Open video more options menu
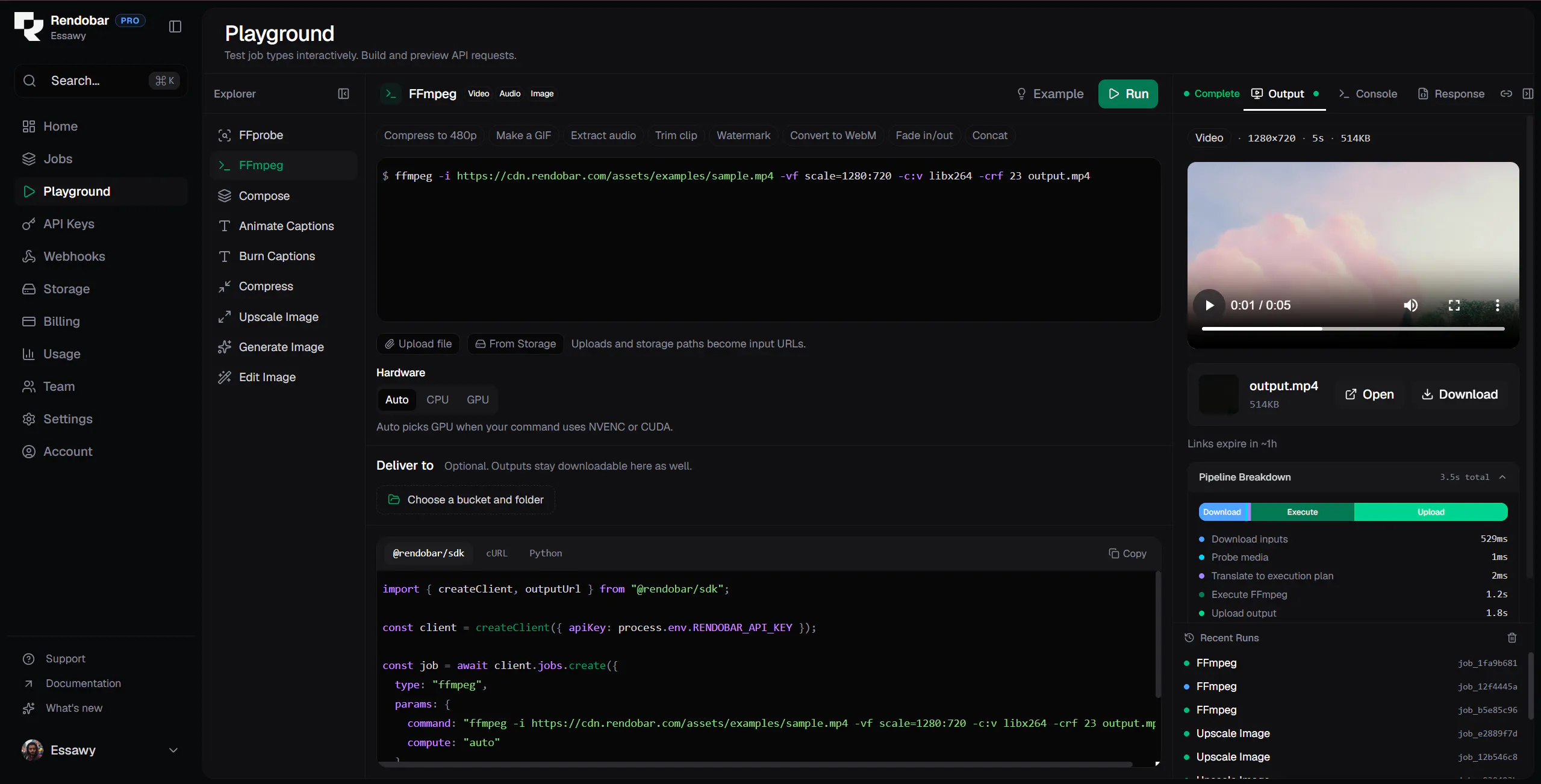Image resolution: width=1541 pixels, height=784 pixels. (1498, 305)
